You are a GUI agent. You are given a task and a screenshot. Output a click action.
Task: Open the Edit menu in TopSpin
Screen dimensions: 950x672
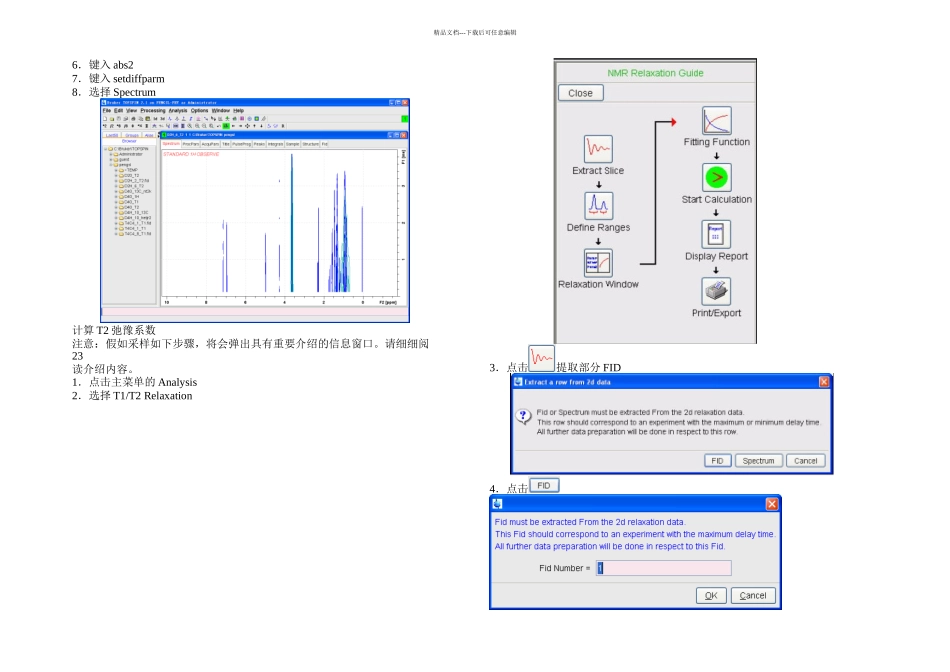(x=118, y=111)
